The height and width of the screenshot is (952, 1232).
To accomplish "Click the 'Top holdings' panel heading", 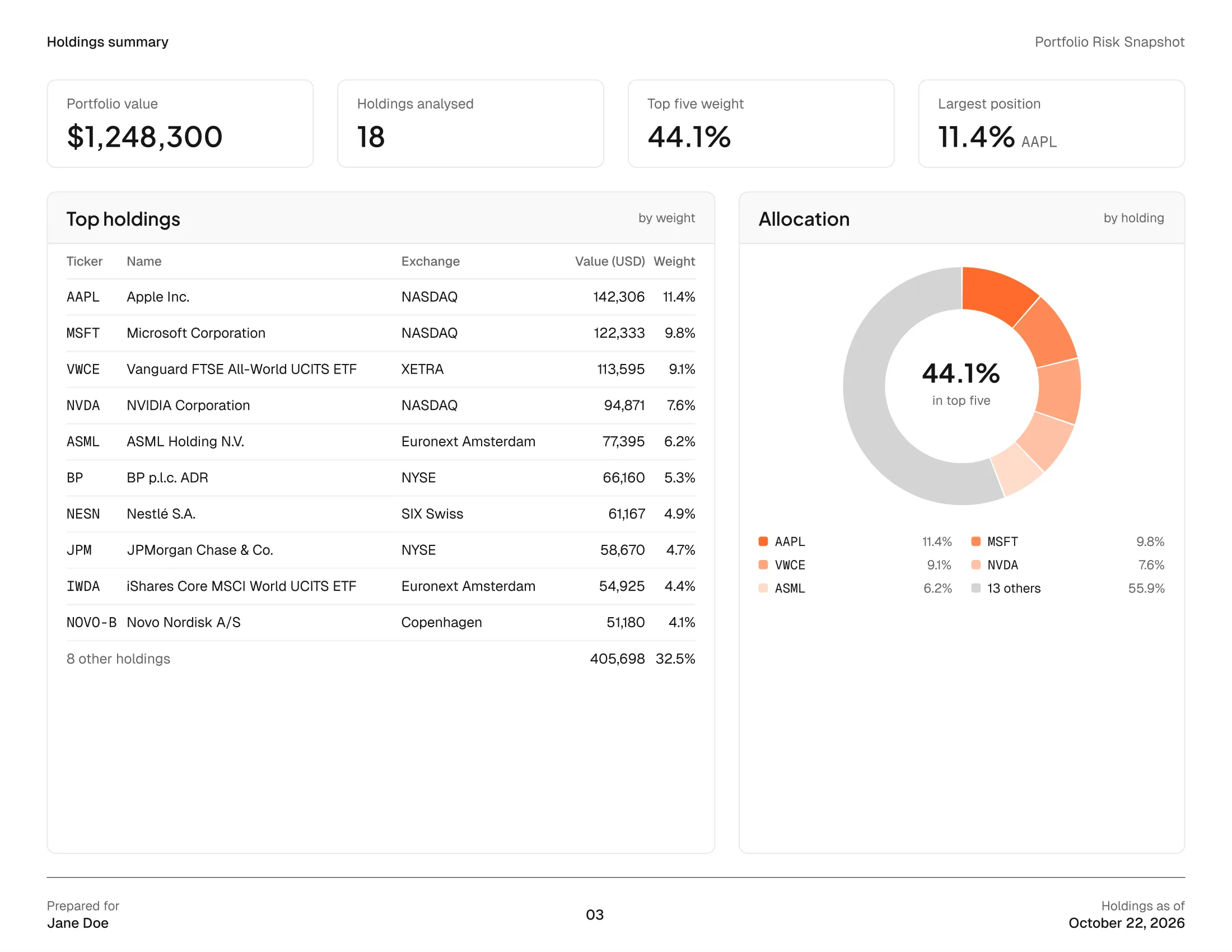I will click(123, 219).
